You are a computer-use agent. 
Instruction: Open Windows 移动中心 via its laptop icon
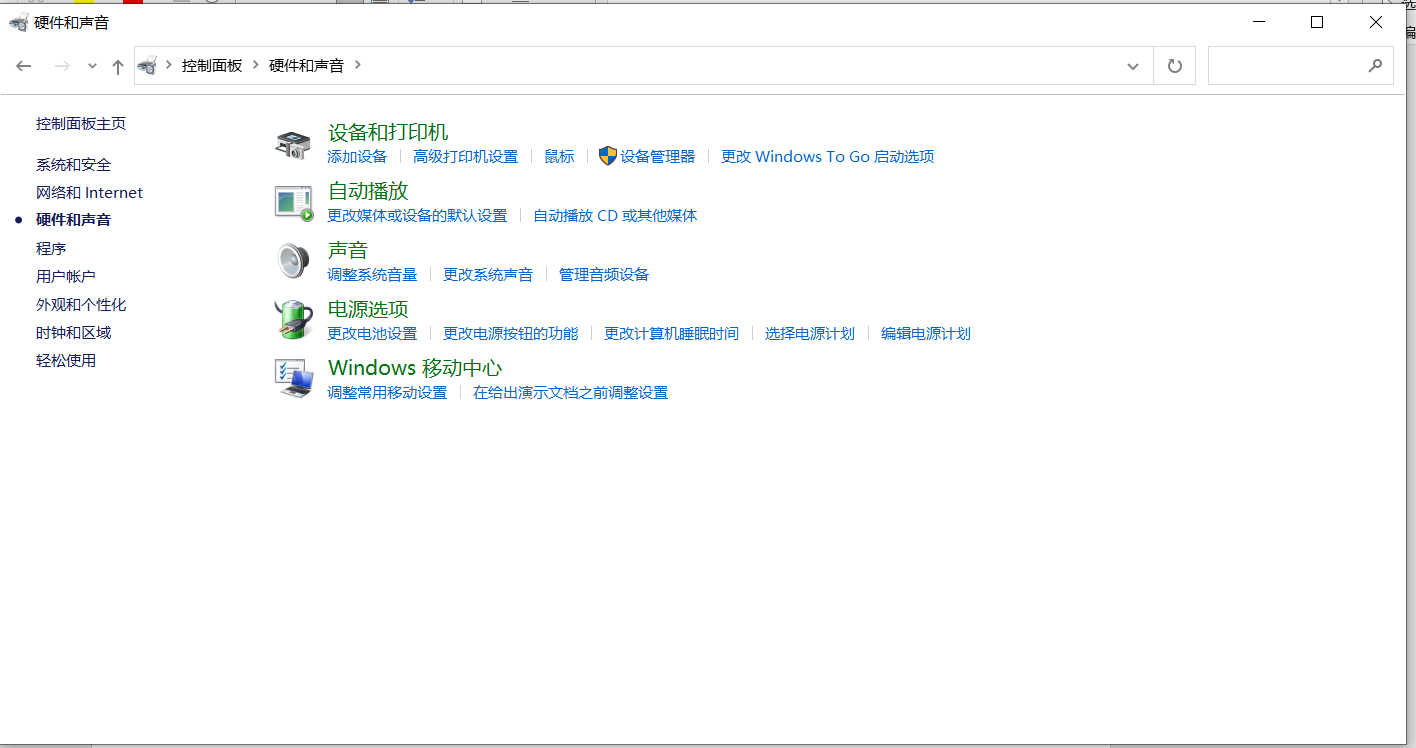point(292,378)
